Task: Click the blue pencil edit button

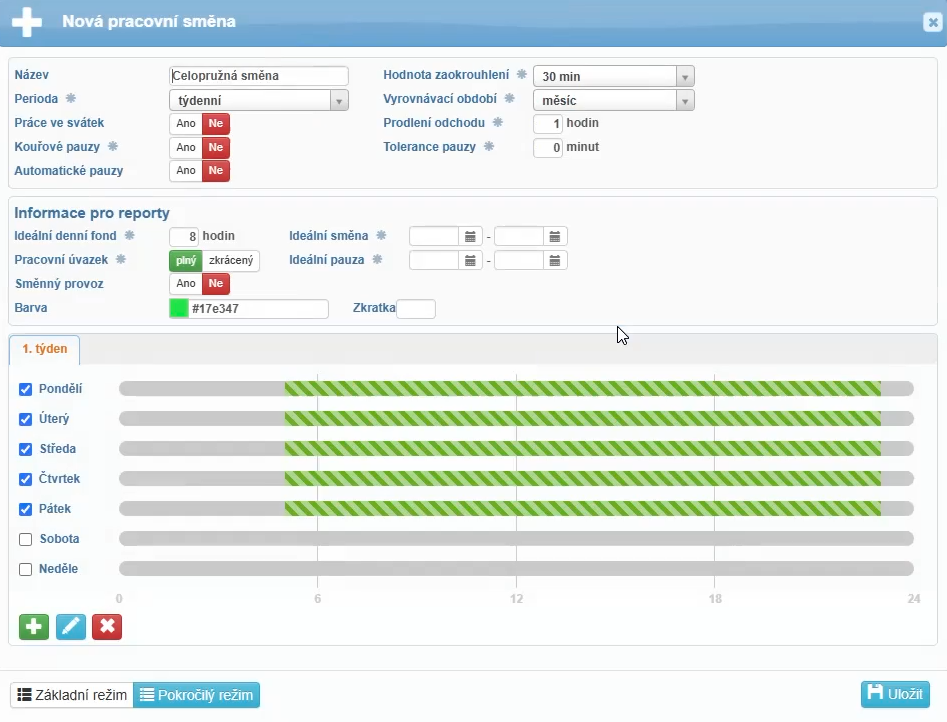Action: pyautogui.click(x=70, y=627)
